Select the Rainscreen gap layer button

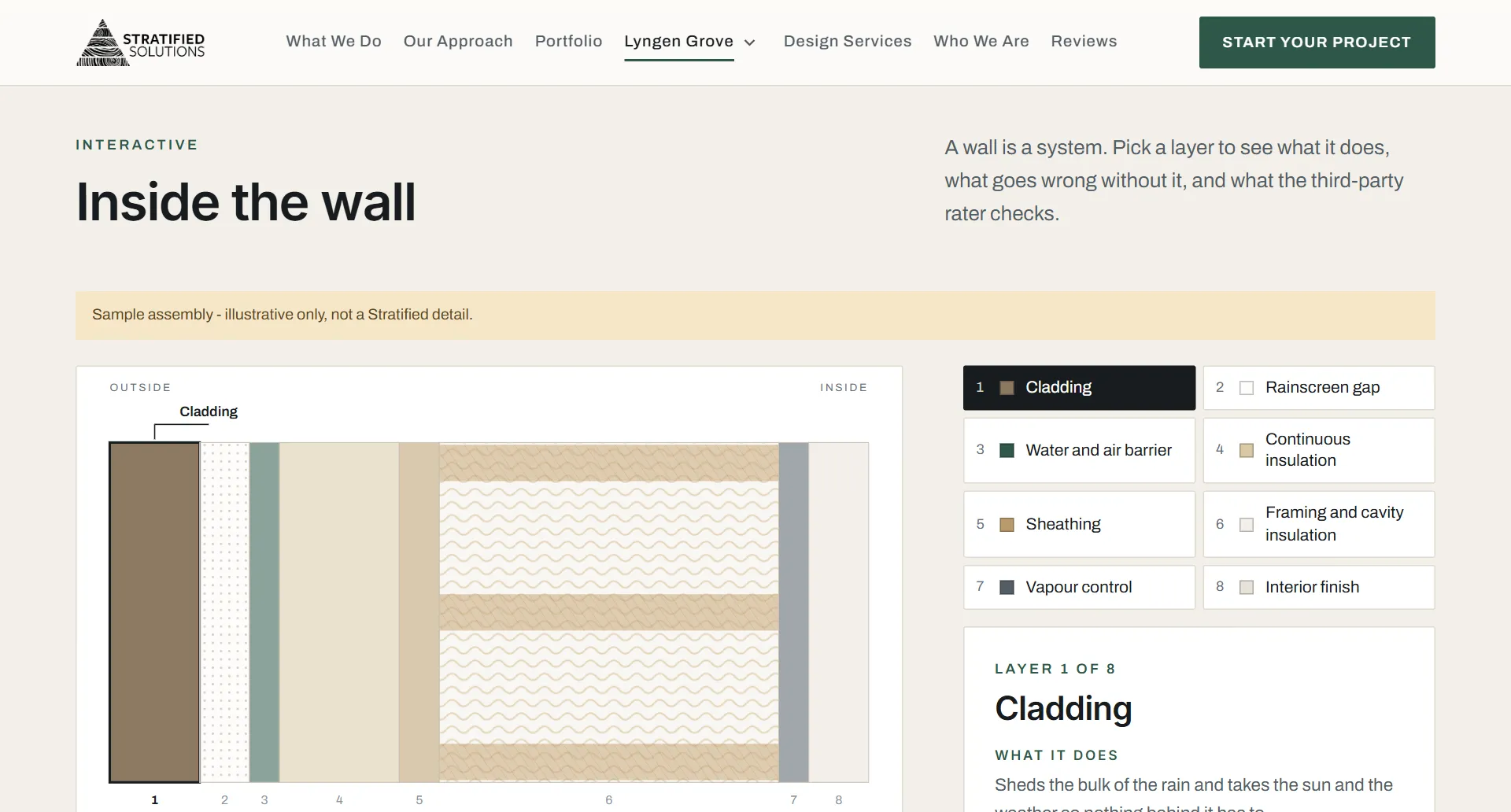click(1319, 388)
